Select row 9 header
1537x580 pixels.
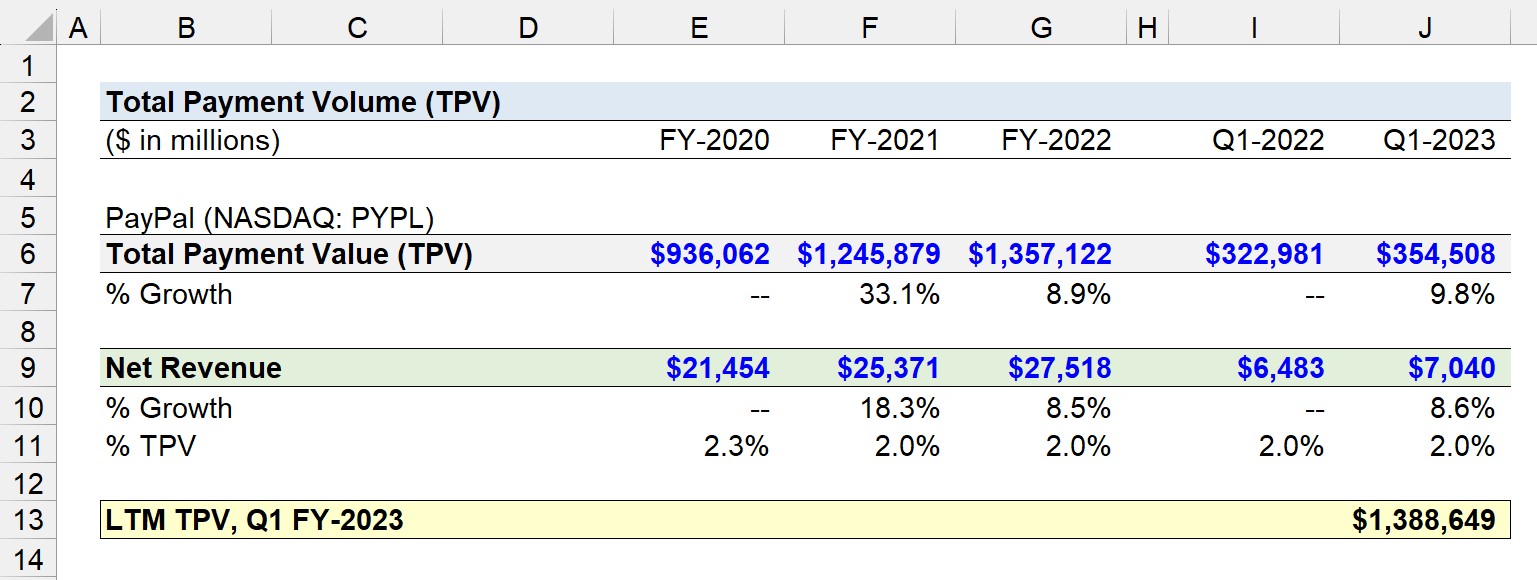click(28, 368)
